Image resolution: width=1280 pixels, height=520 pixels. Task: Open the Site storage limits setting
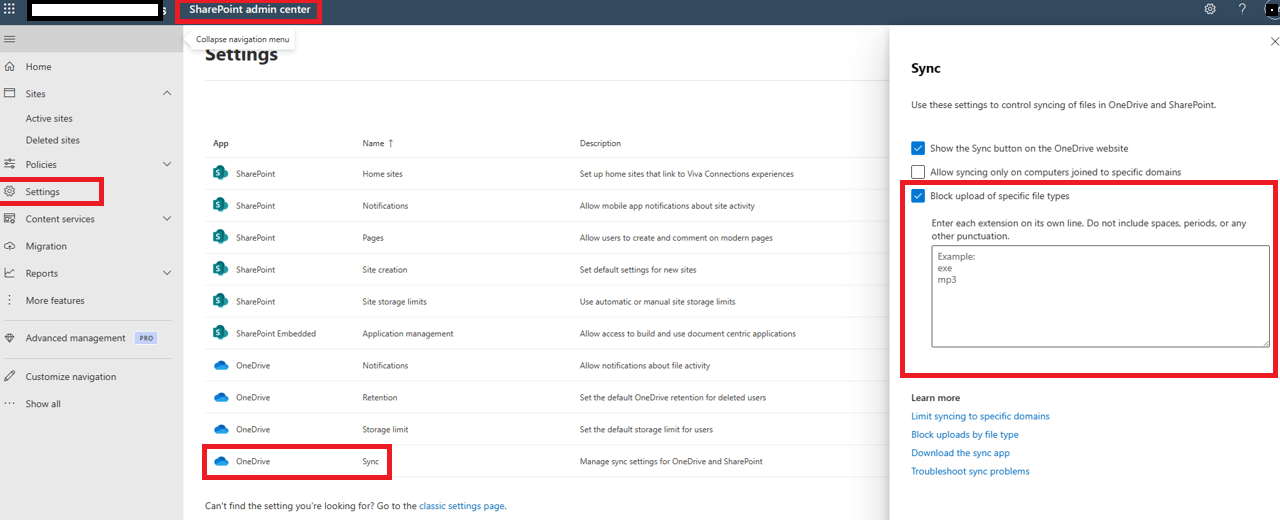click(398, 302)
